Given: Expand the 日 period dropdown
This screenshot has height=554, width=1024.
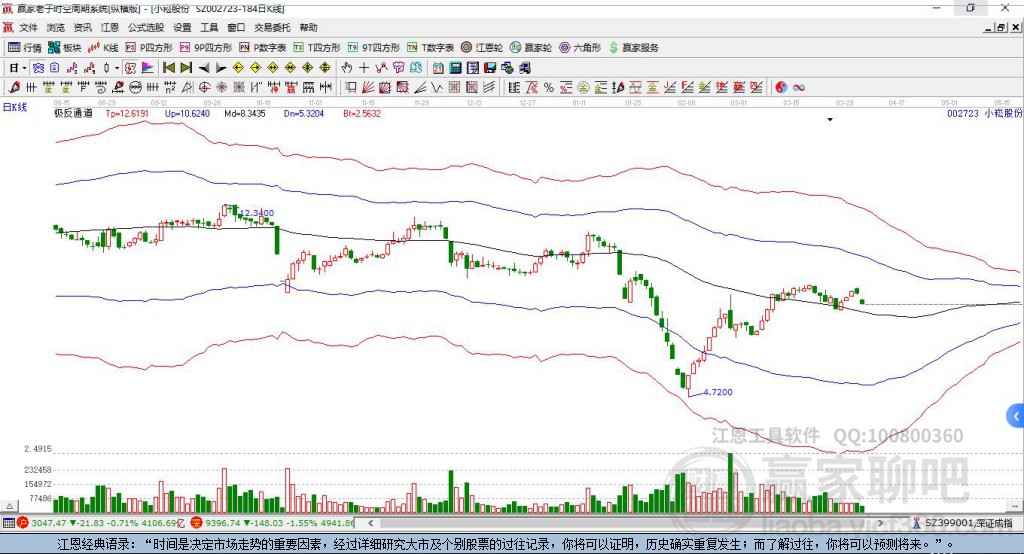Looking at the screenshot, I should pyautogui.click(x=24, y=68).
